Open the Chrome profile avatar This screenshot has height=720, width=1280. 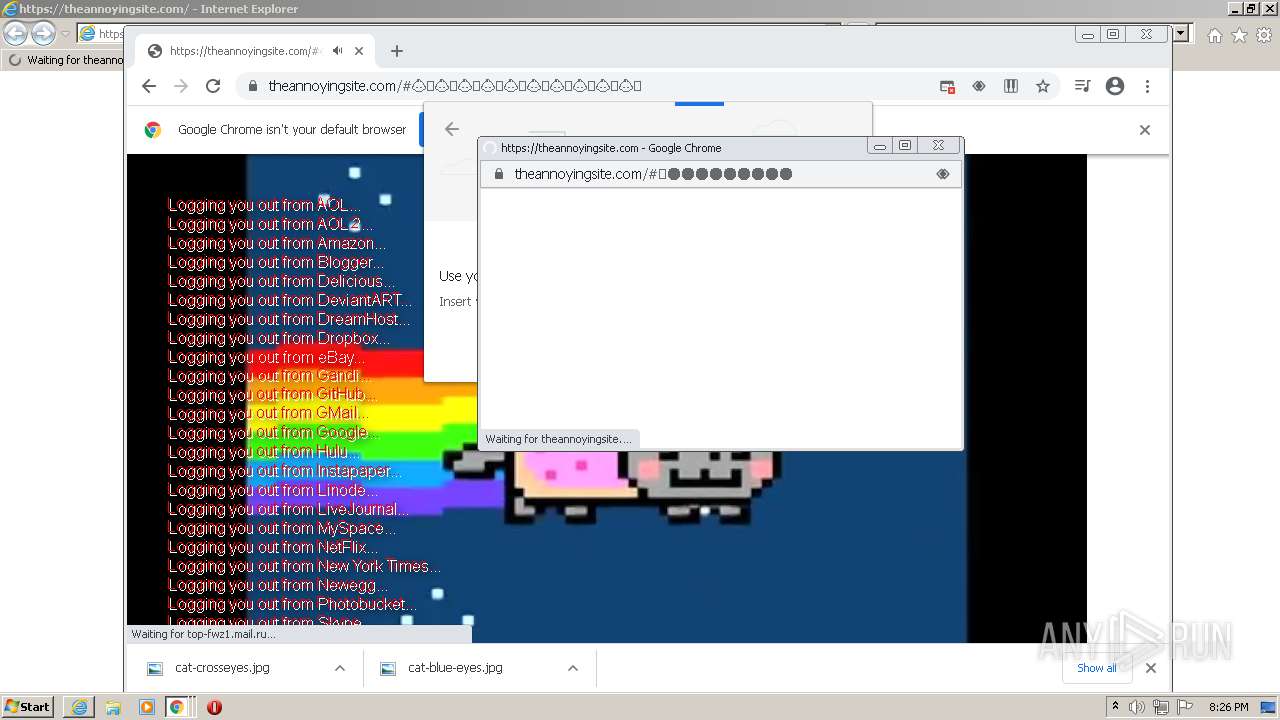point(1115,86)
